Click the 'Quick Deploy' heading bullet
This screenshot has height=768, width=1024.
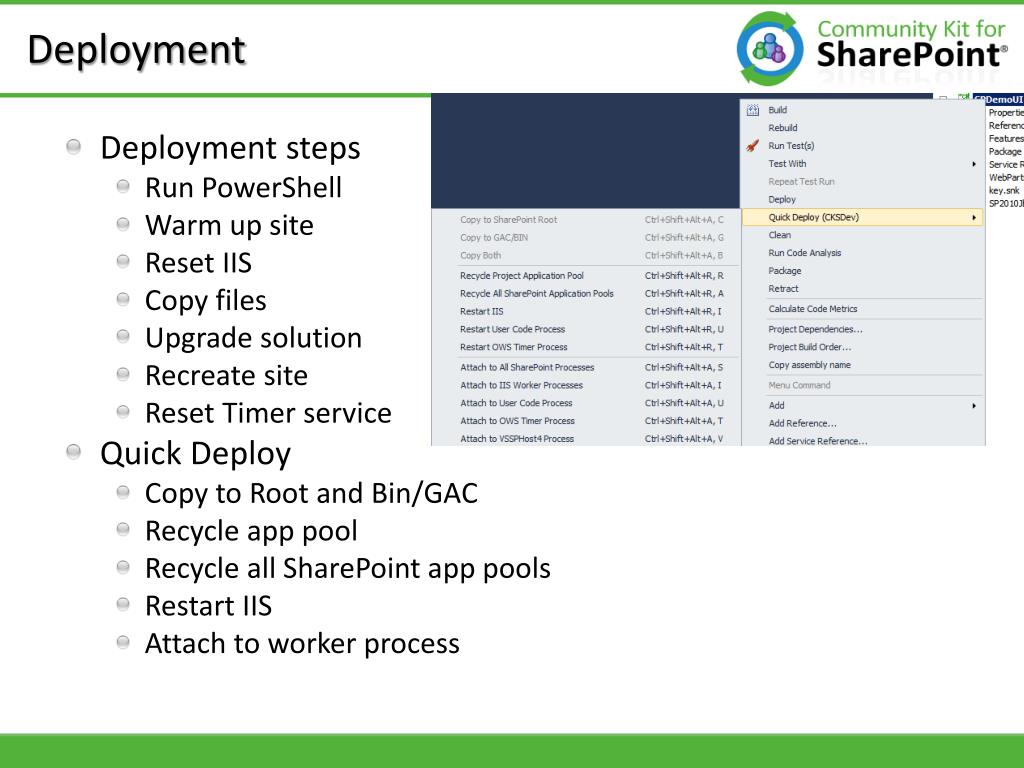point(195,454)
